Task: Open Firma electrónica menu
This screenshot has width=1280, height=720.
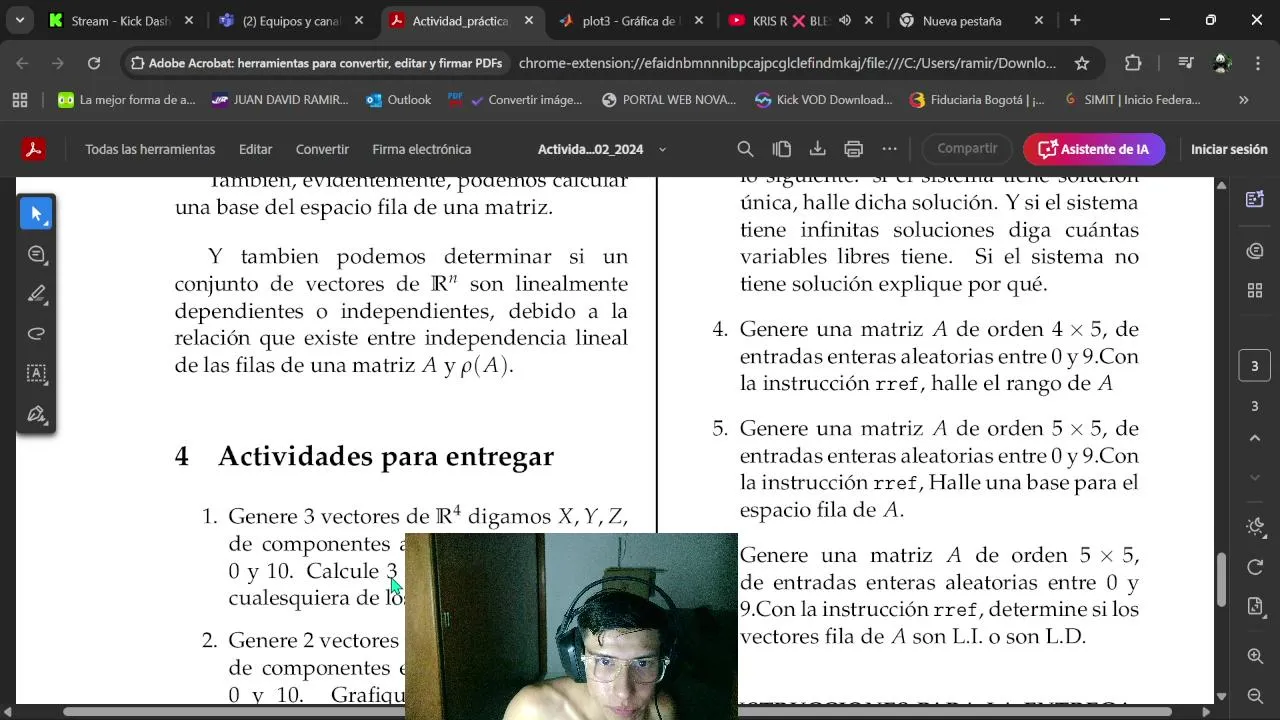Action: 421,149
